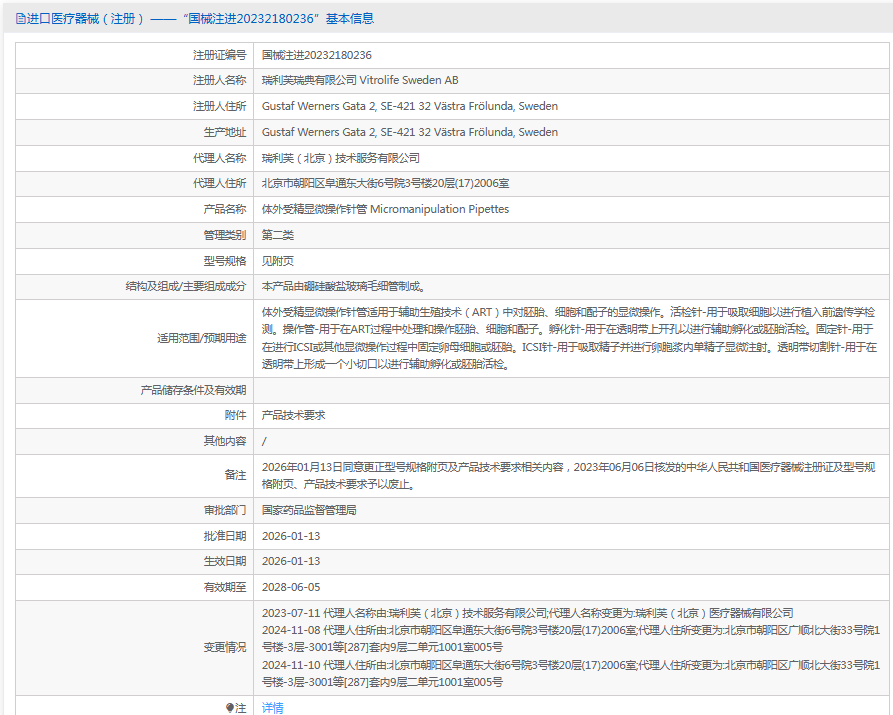Click the 代理人名称 label
This screenshot has height=715, width=893.
click(219, 158)
